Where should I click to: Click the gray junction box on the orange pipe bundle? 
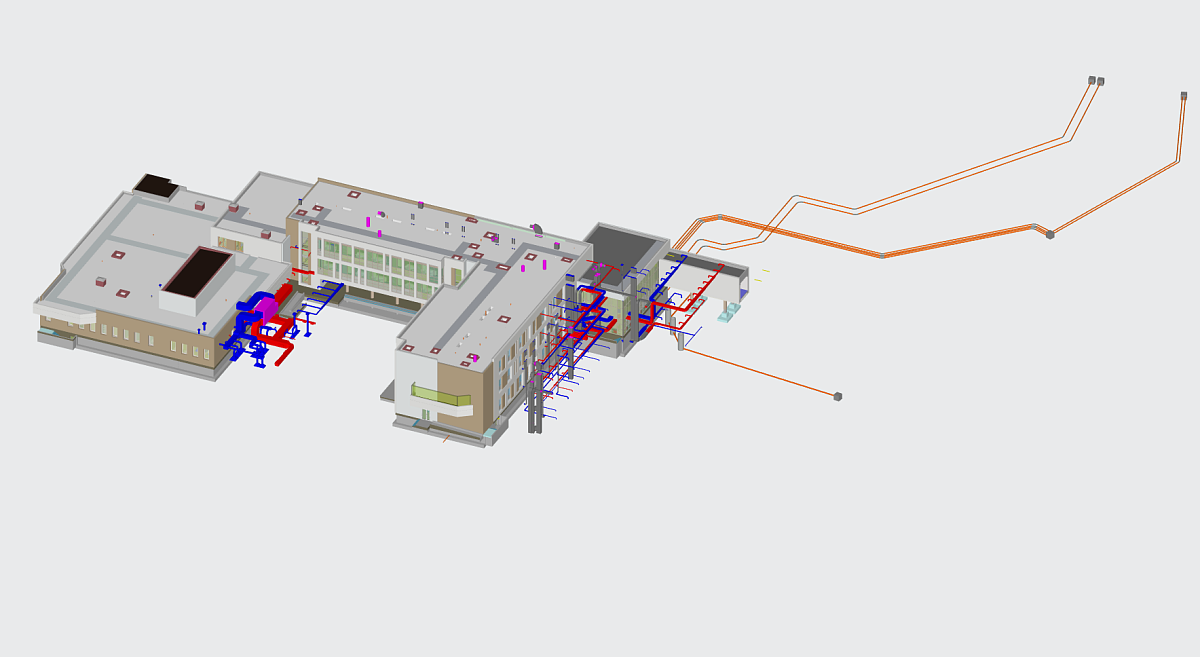click(1049, 234)
